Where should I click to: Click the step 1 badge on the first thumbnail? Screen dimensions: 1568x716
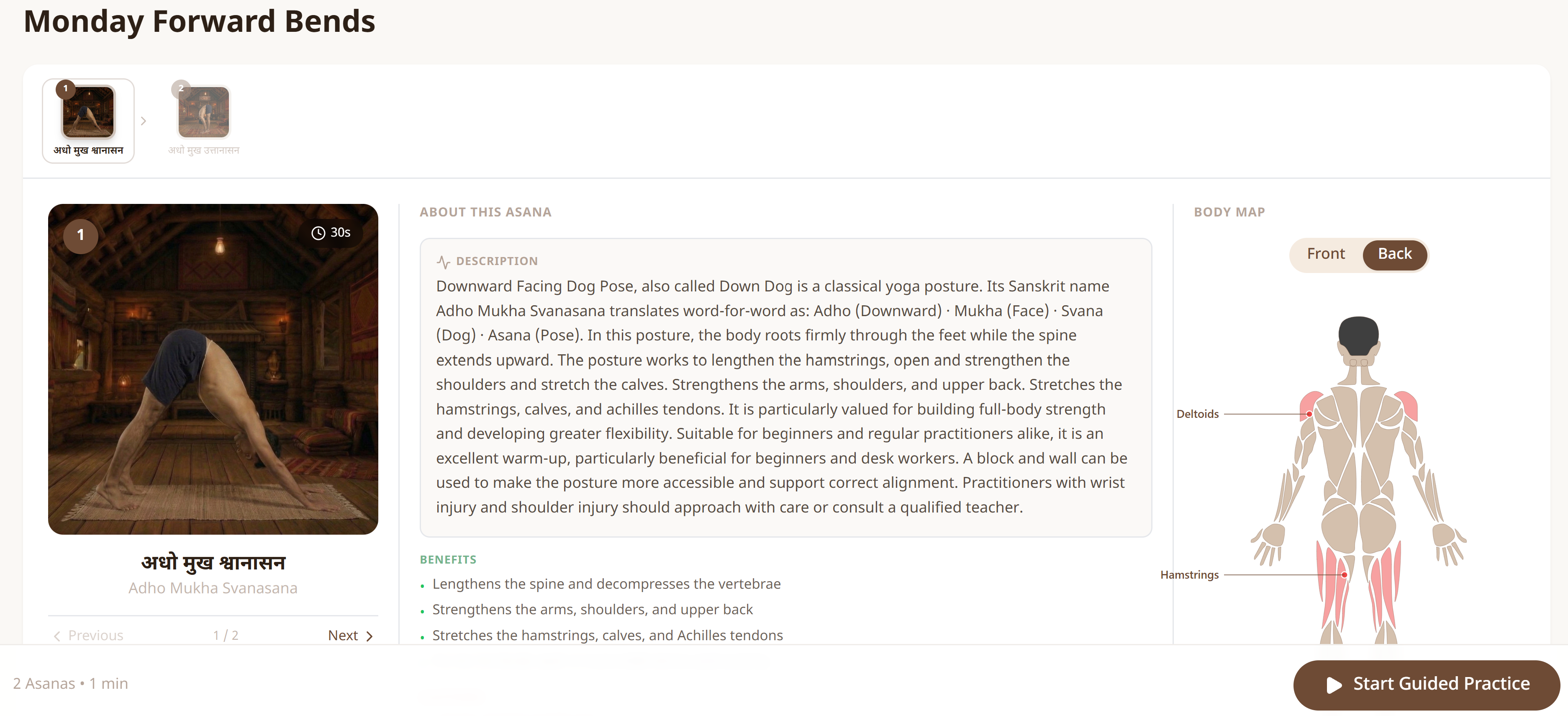coord(65,89)
